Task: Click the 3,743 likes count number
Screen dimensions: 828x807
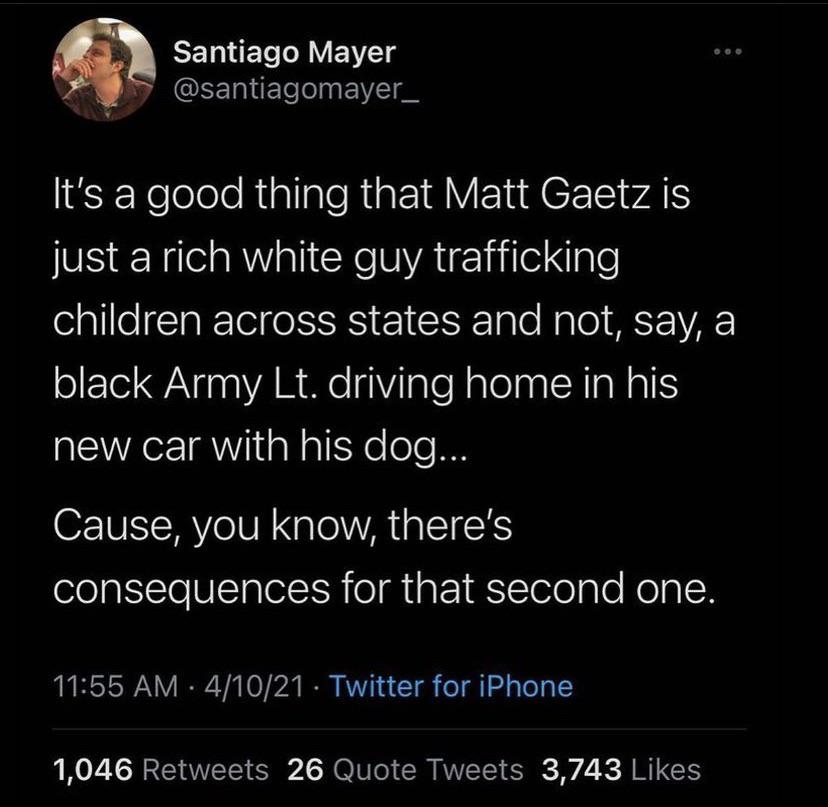Action: coord(581,769)
